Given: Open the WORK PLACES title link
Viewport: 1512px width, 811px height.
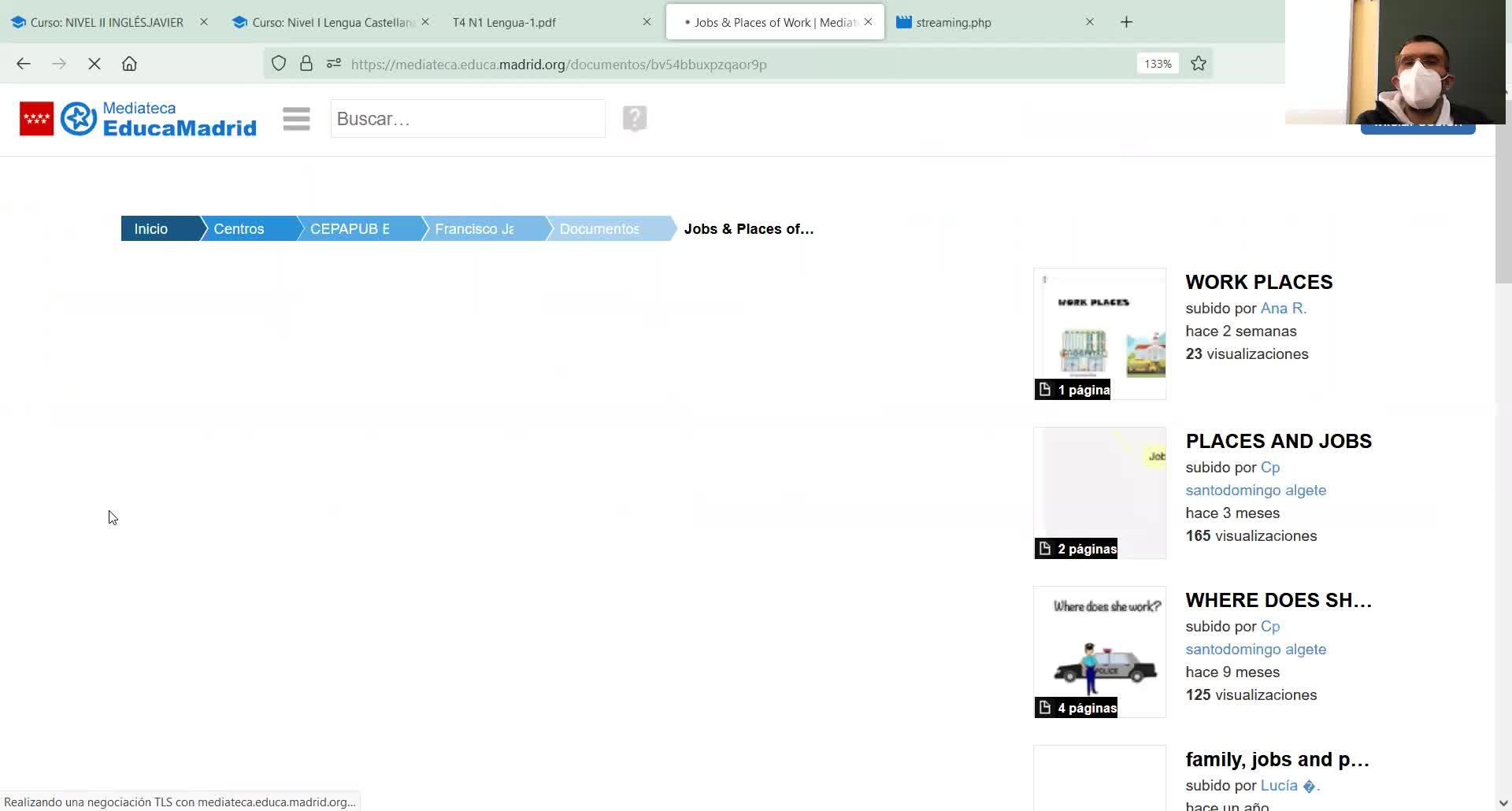Looking at the screenshot, I should (1259, 282).
